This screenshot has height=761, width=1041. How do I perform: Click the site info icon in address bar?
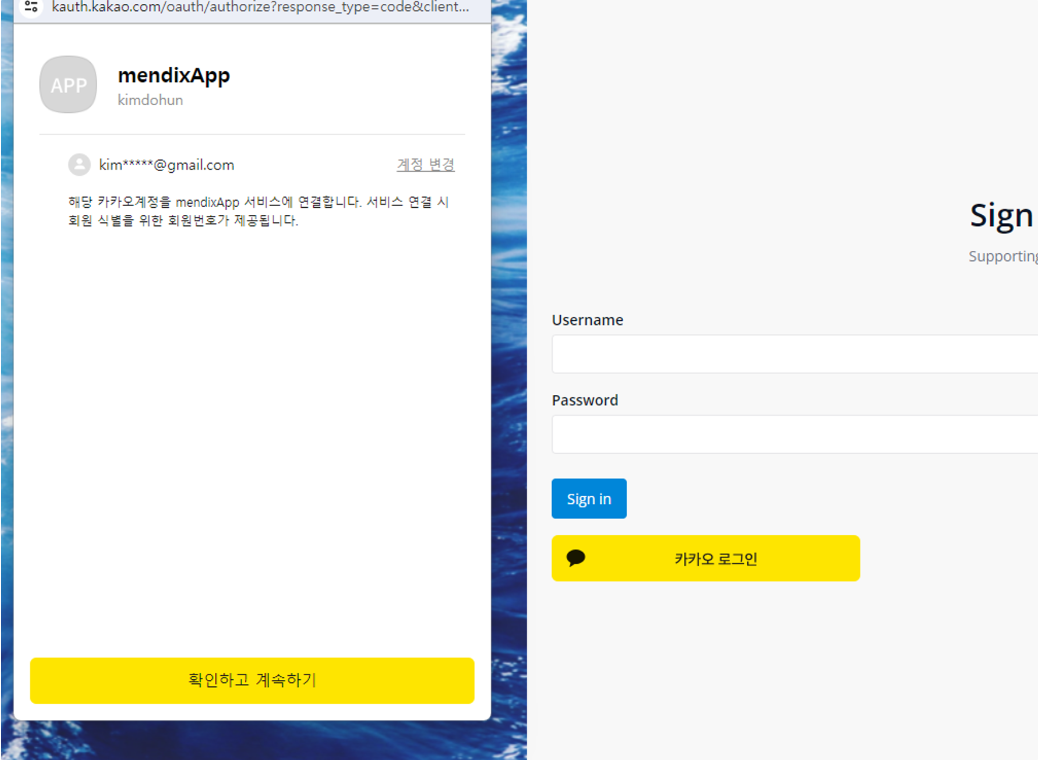point(31,7)
